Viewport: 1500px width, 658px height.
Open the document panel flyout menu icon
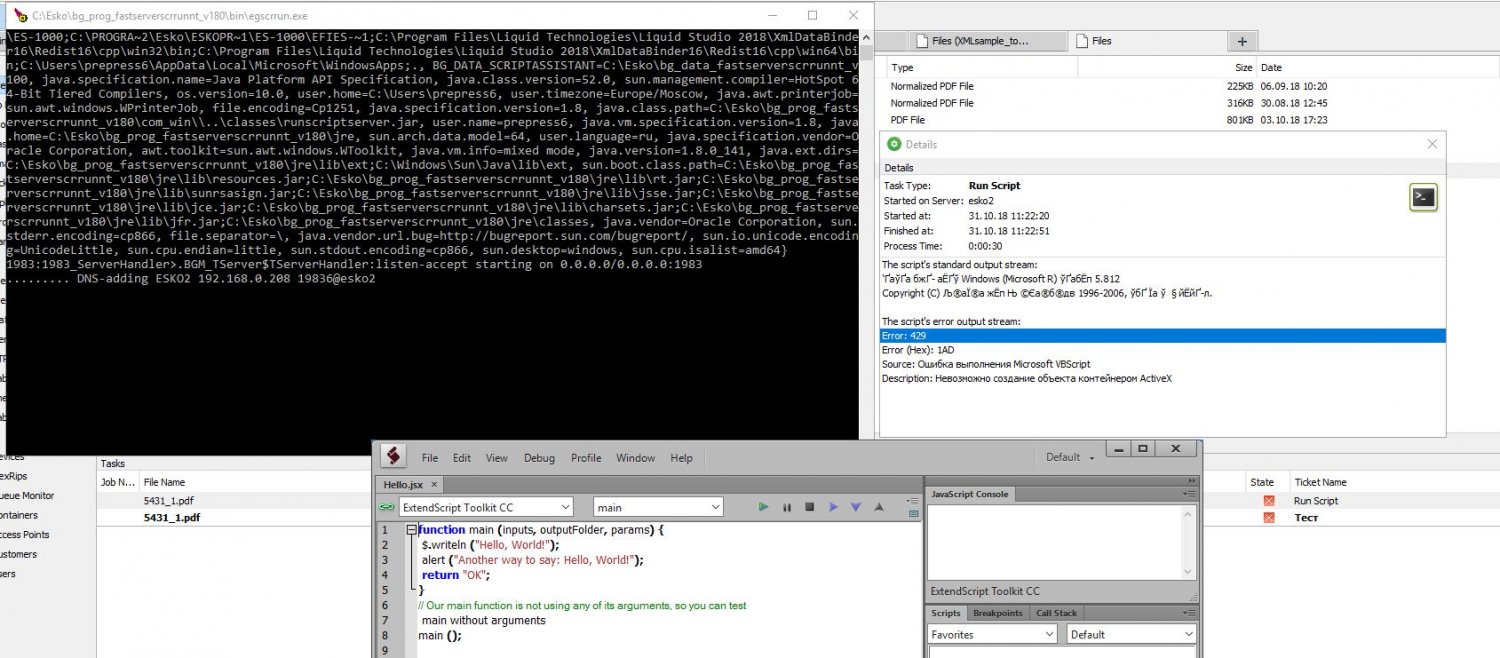911,500
